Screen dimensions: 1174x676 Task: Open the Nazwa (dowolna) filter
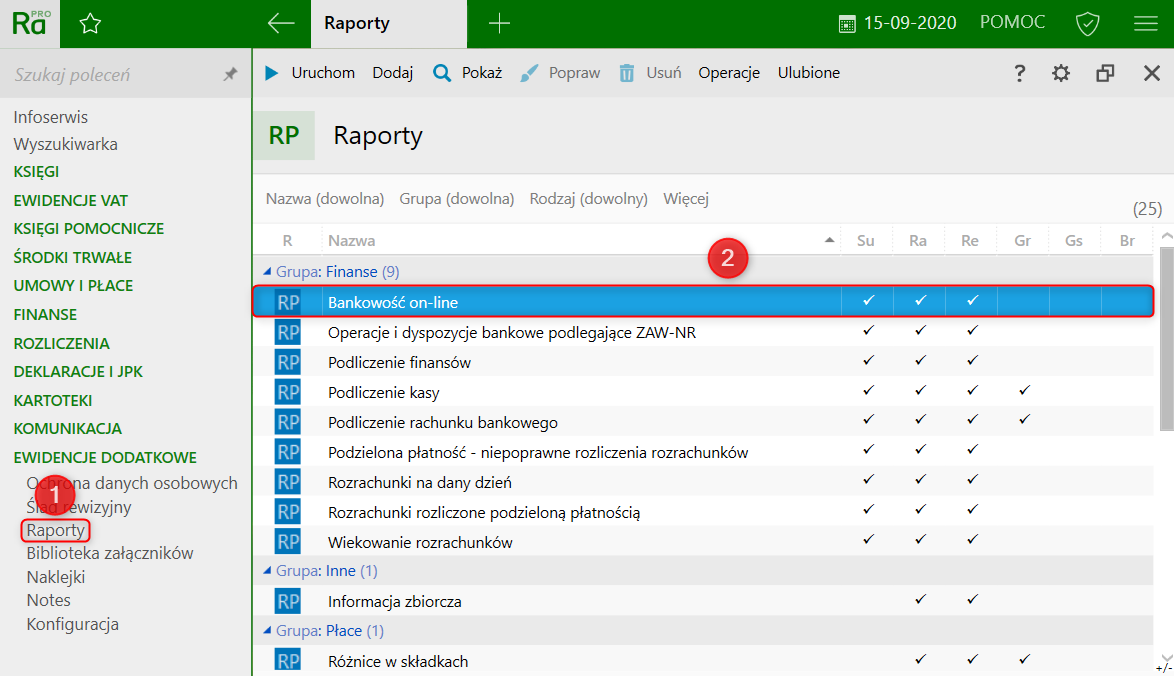pyautogui.click(x=325, y=199)
